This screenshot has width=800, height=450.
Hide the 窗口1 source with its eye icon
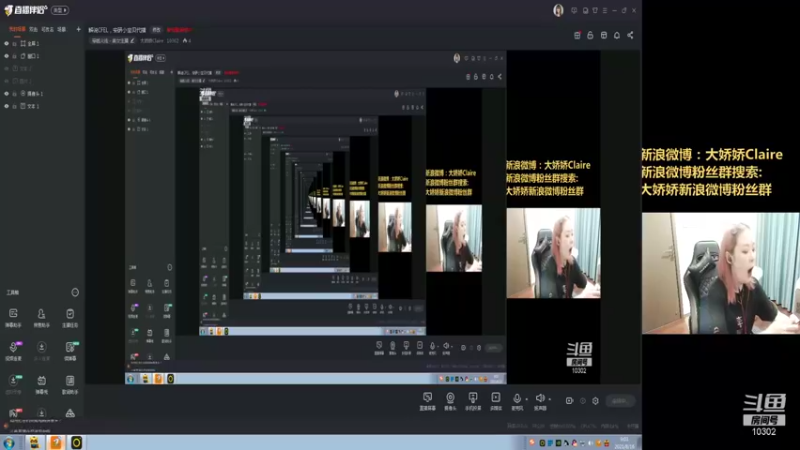(x=7, y=56)
